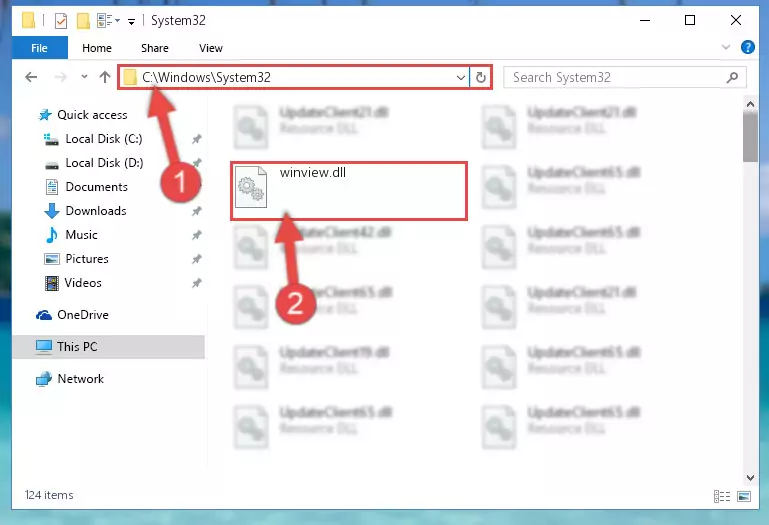769x525 pixels.
Task: Open Local Disk (C:) in the sidebar
Action: (103, 139)
